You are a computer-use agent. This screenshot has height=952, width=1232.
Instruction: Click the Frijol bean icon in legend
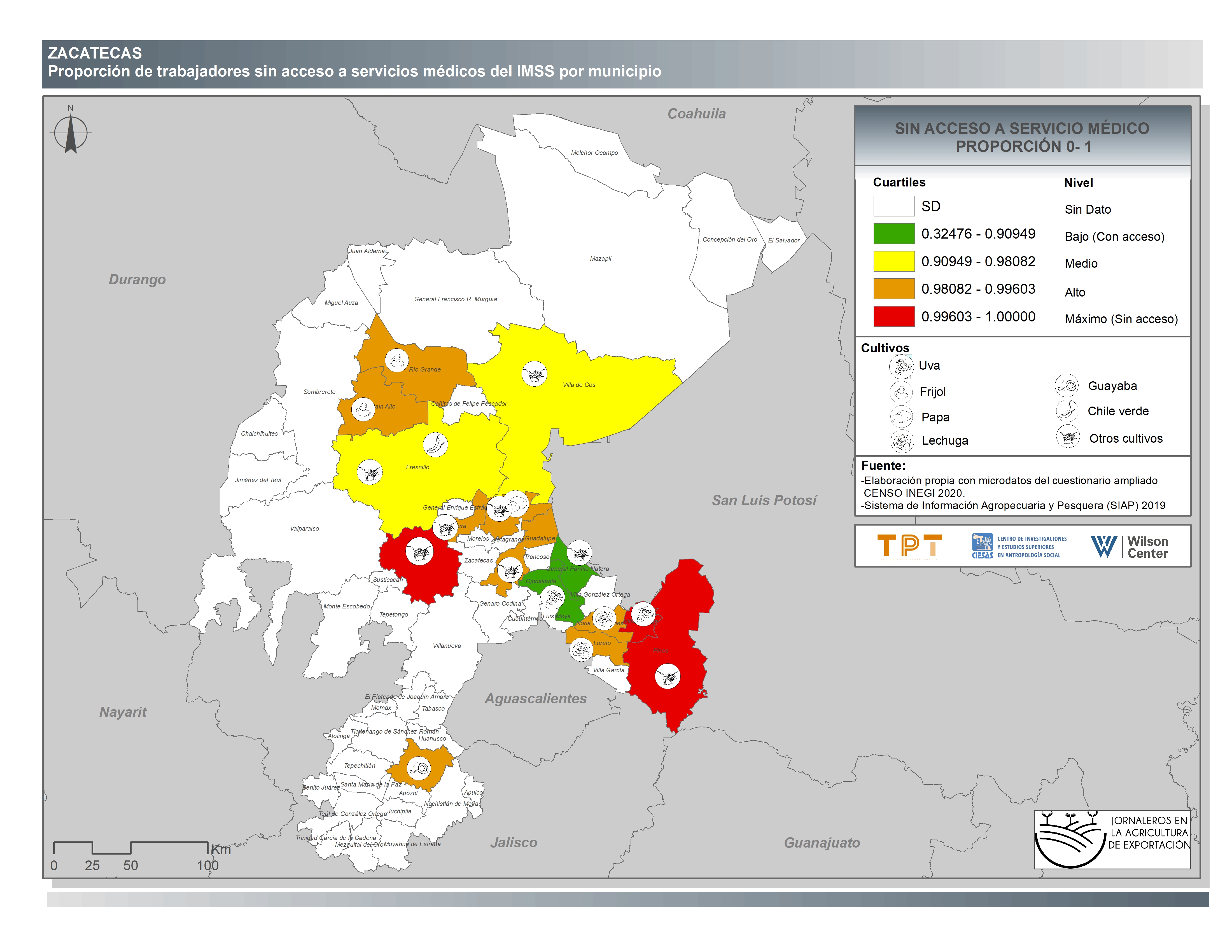901,392
